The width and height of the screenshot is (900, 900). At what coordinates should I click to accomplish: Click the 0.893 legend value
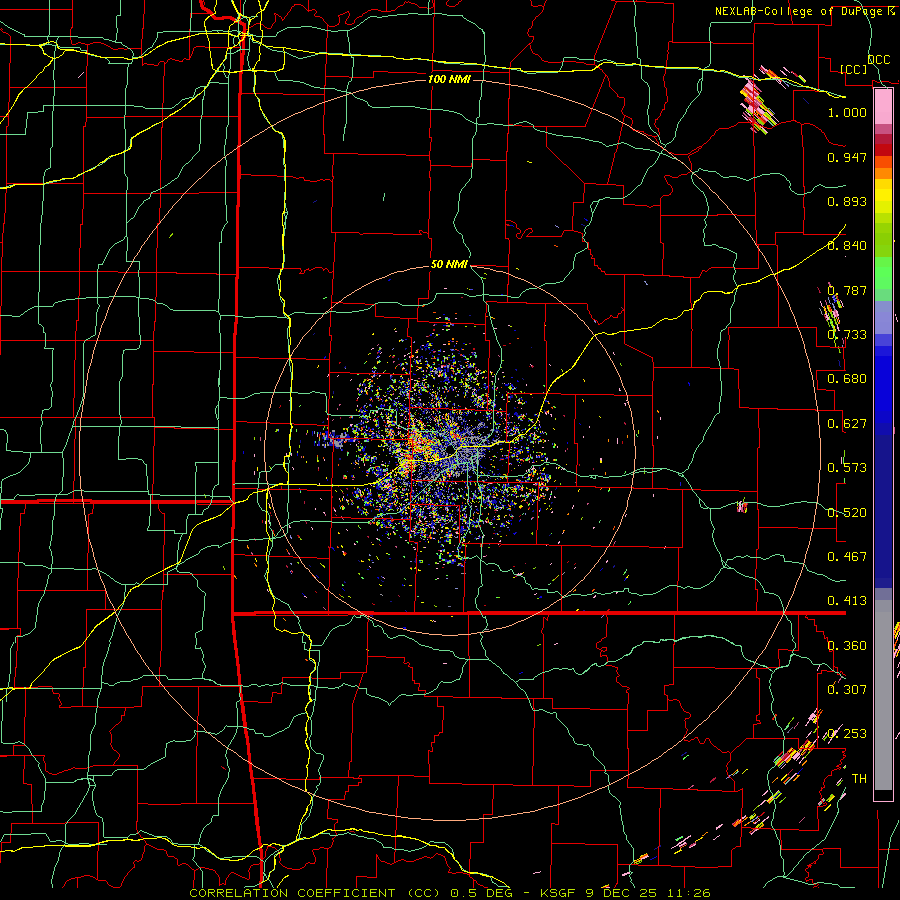pos(847,201)
